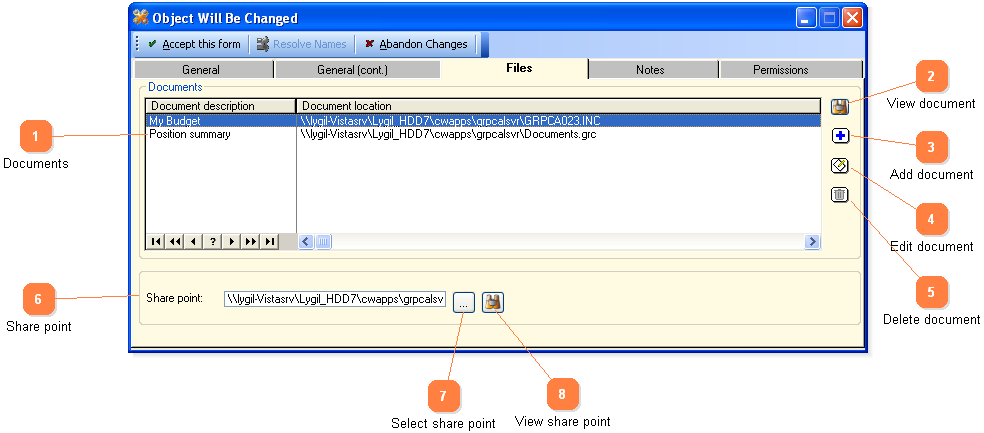The image size is (984, 433).
Task: Click the horizontal scrollbar thumb
Action: coord(323,242)
